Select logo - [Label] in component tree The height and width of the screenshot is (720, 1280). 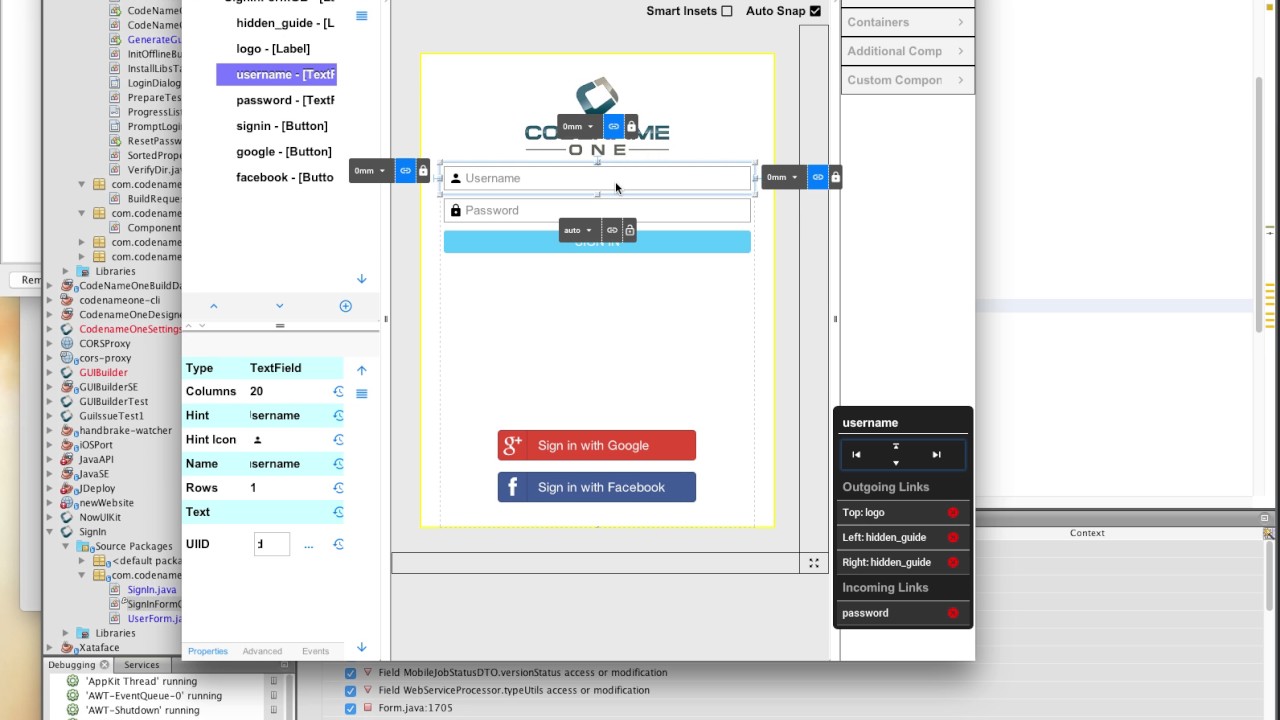273,48
